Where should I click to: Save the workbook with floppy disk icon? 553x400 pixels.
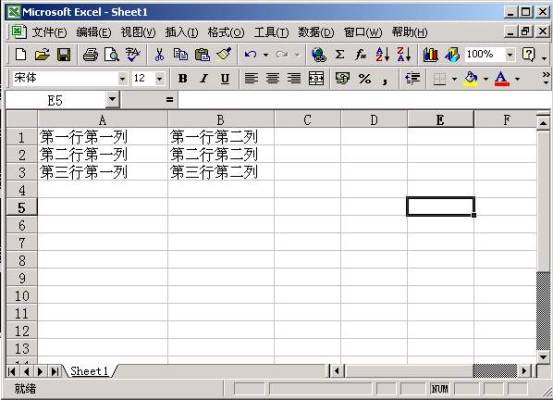click(x=64, y=55)
